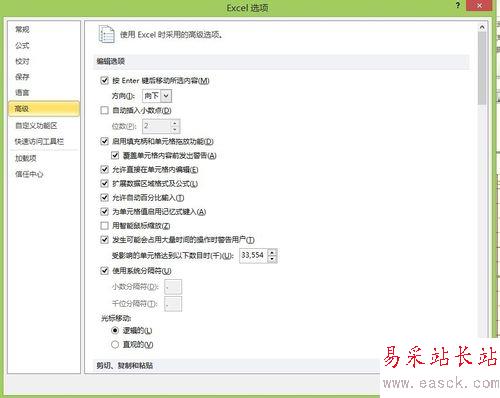Select the 直观的 cursor movement radio
Image resolution: width=500 pixels, height=398 pixels.
coord(115,345)
